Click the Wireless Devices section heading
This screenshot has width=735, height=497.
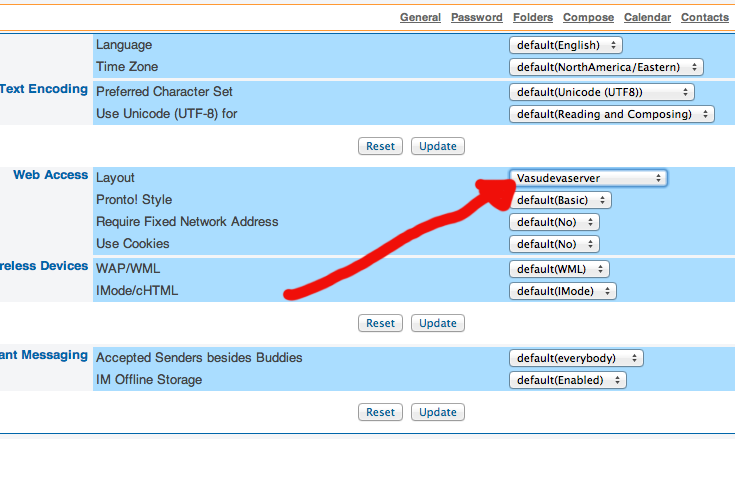coord(44,266)
